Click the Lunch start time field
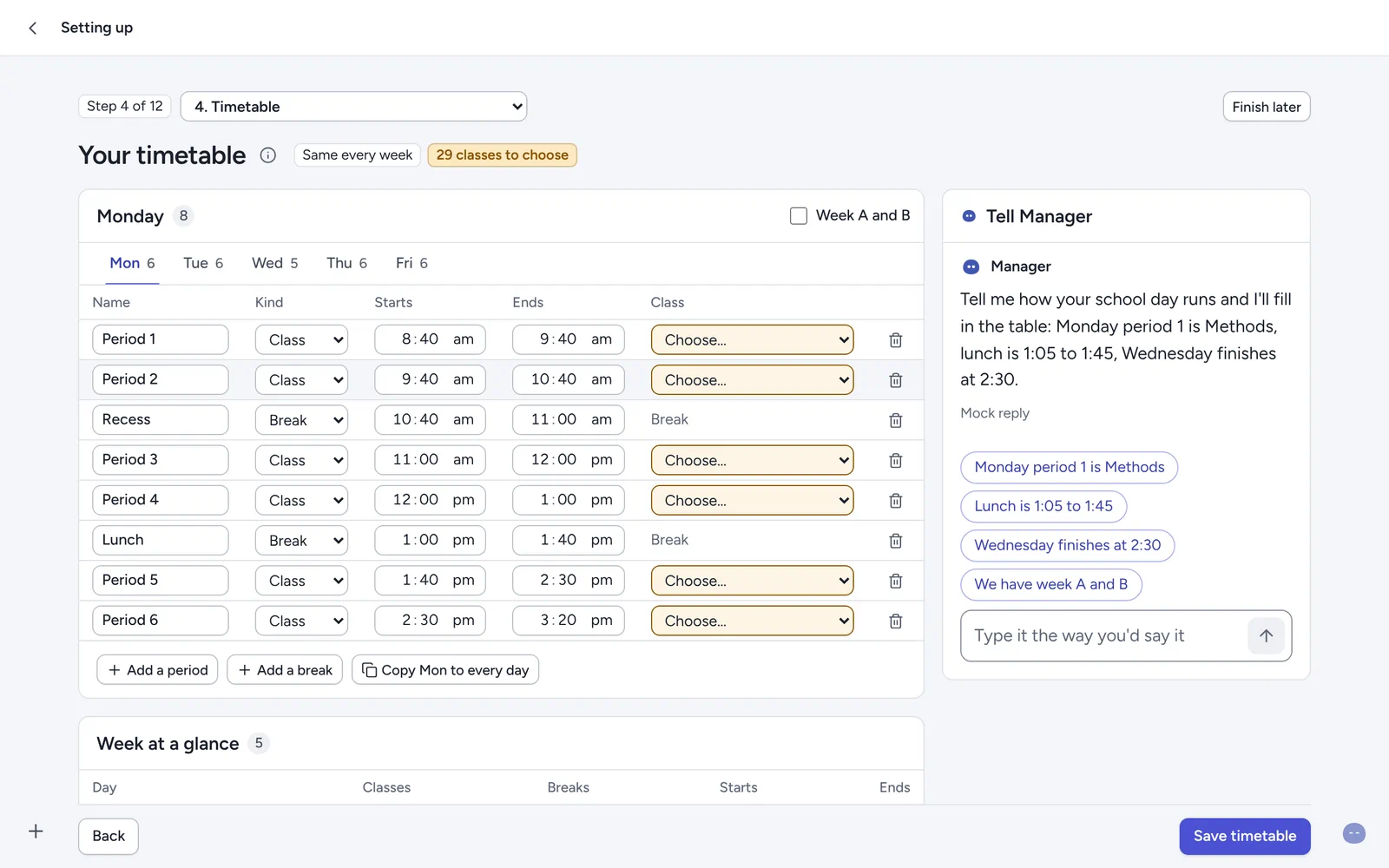 click(430, 540)
